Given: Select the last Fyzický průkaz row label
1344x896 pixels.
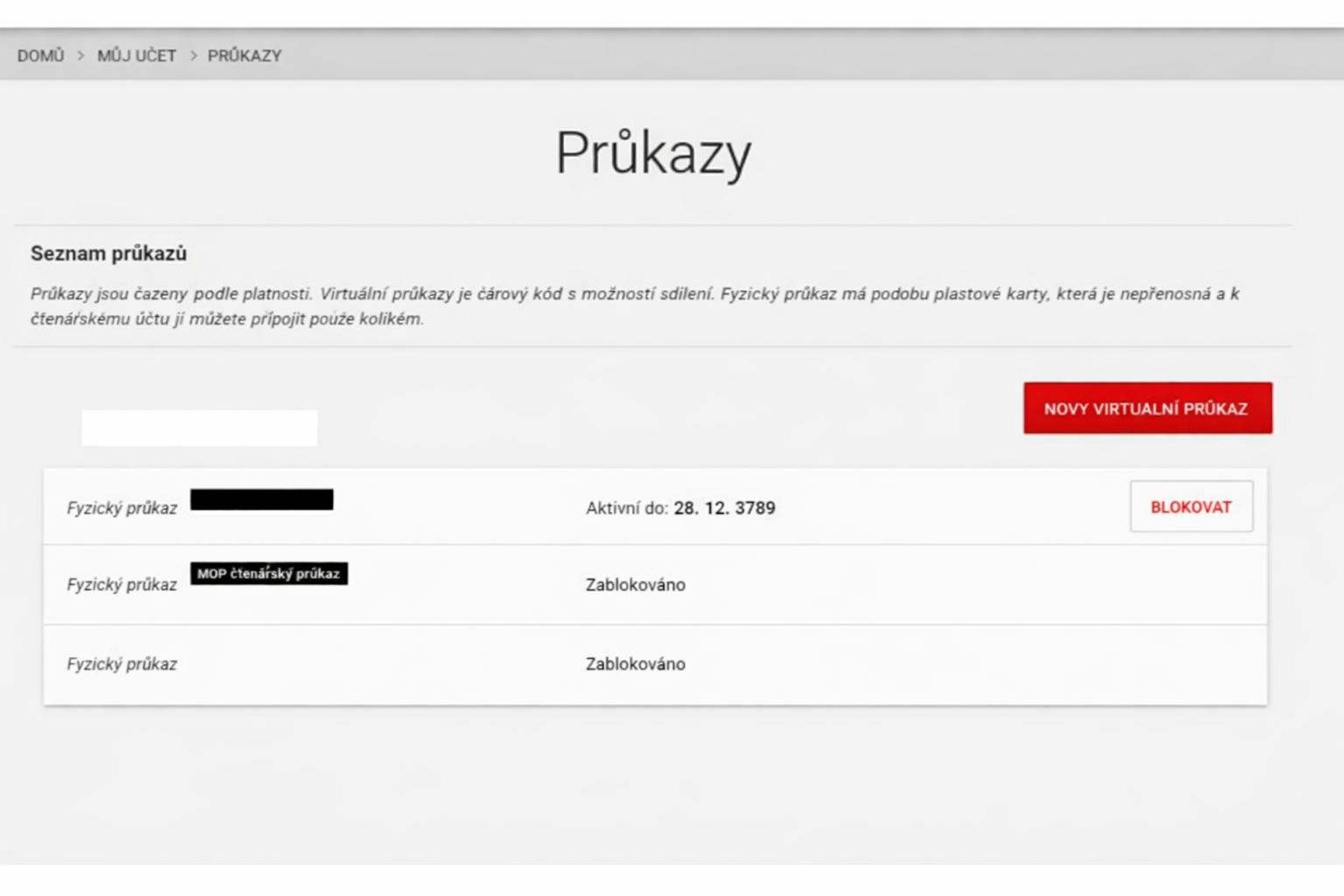Looking at the screenshot, I should click(122, 664).
